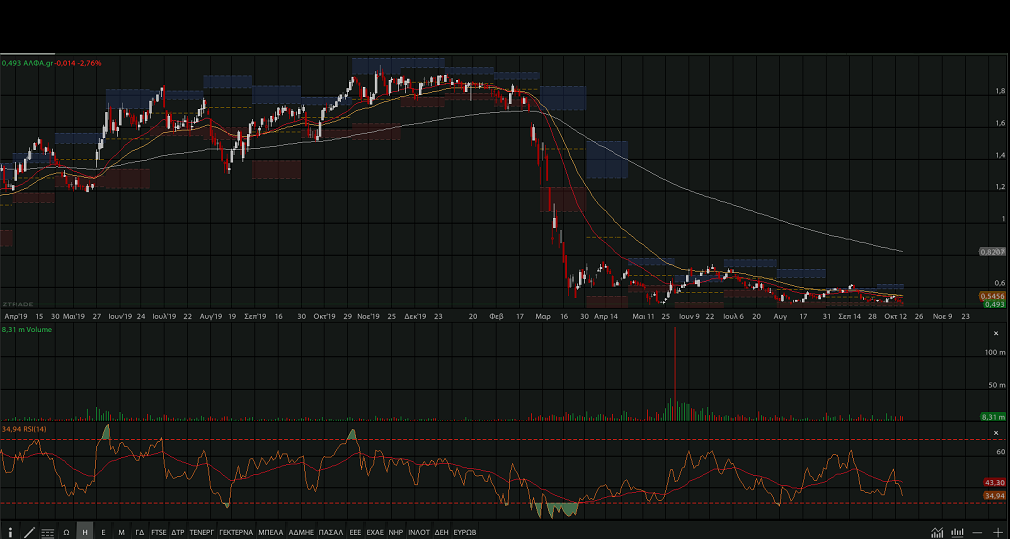This screenshot has height=539, width=1010.
Task: Open the info icon in bottom toolbar
Action: [10, 532]
